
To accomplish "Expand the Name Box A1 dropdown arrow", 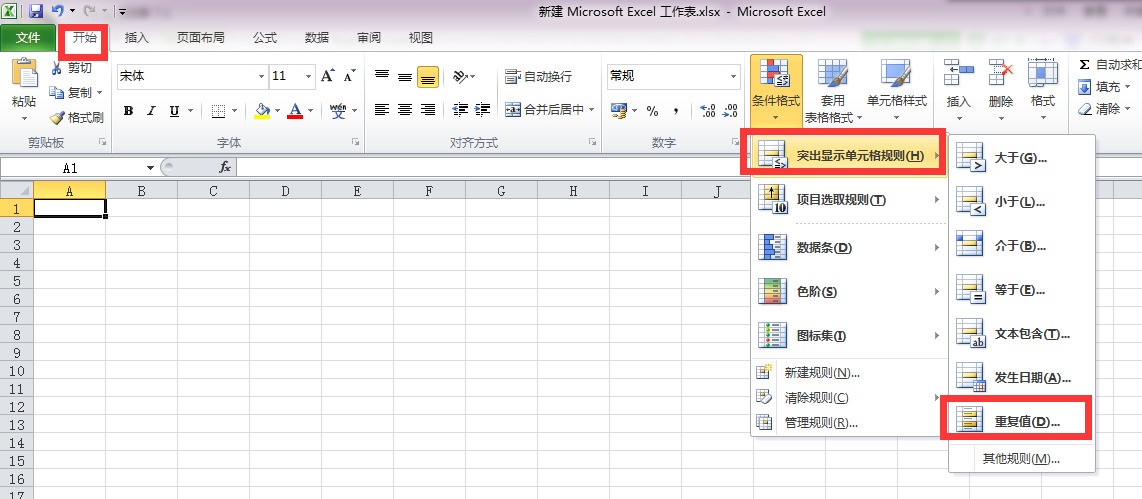I will click(x=150, y=168).
